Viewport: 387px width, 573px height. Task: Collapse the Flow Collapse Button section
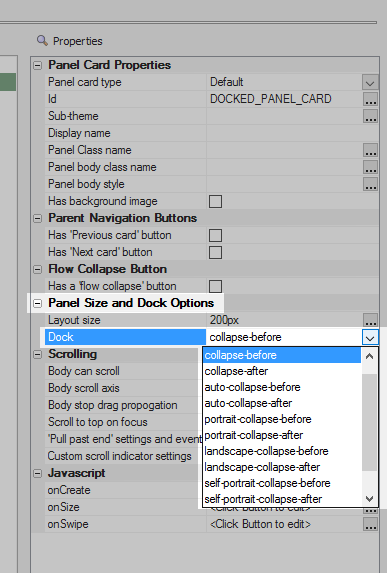37,270
